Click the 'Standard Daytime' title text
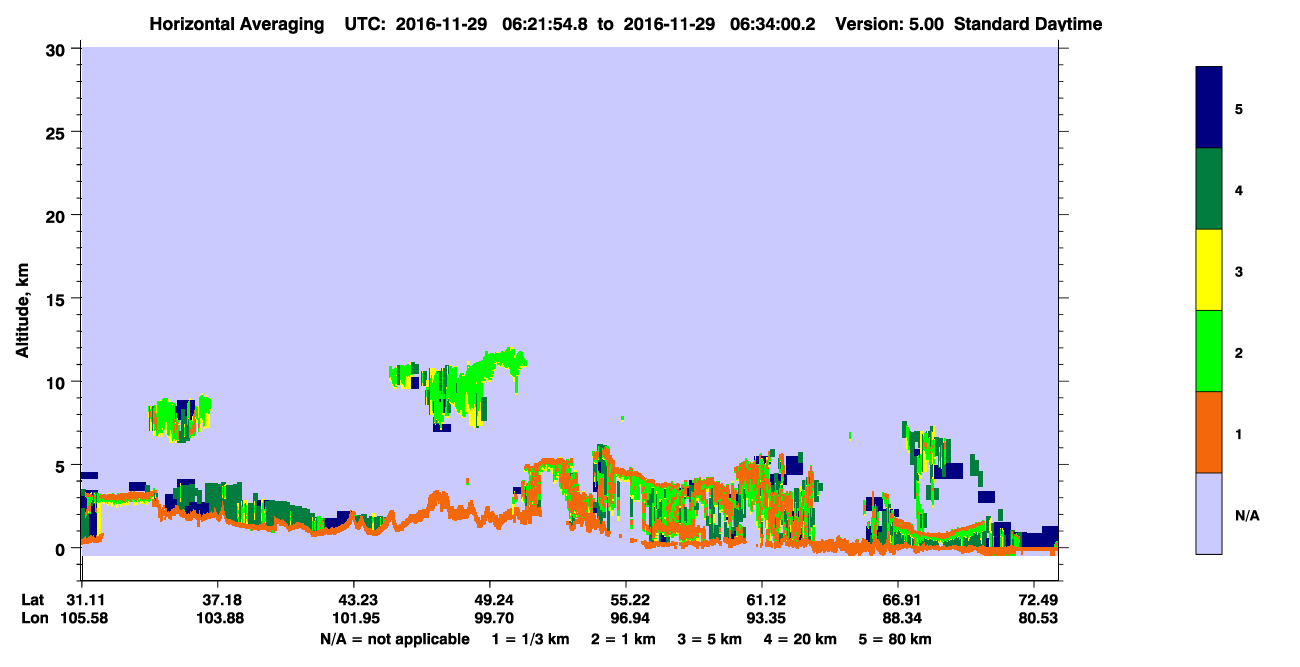The width and height of the screenshot is (1300, 667). point(1028,24)
